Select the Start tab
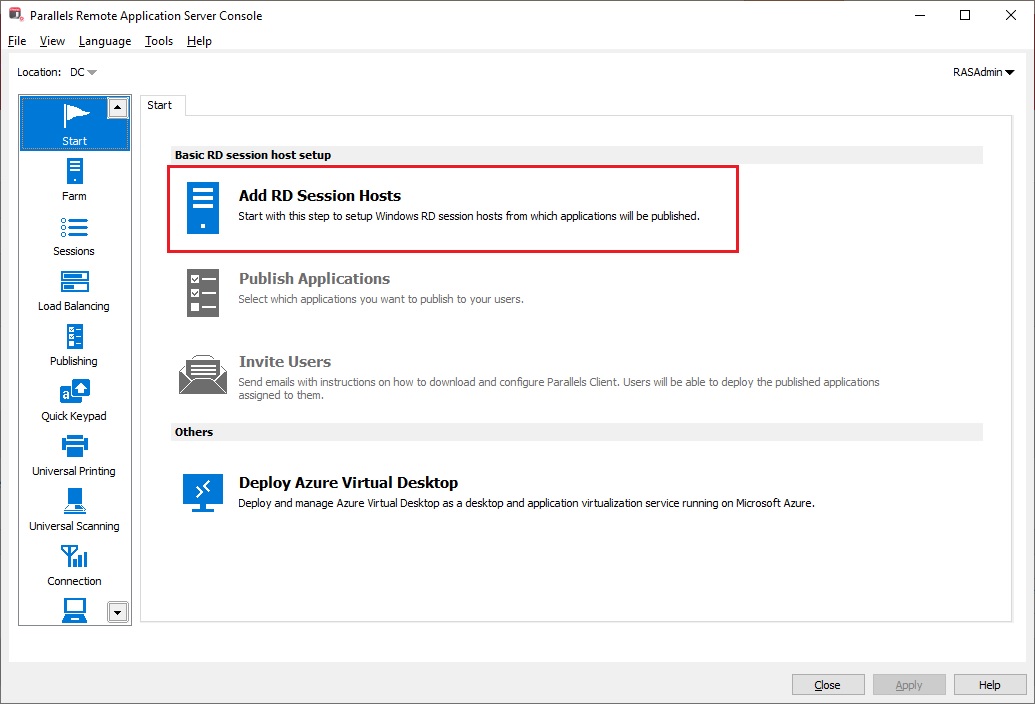This screenshot has height=704, width=1035. pyautogui.click(x=160, y=105)
